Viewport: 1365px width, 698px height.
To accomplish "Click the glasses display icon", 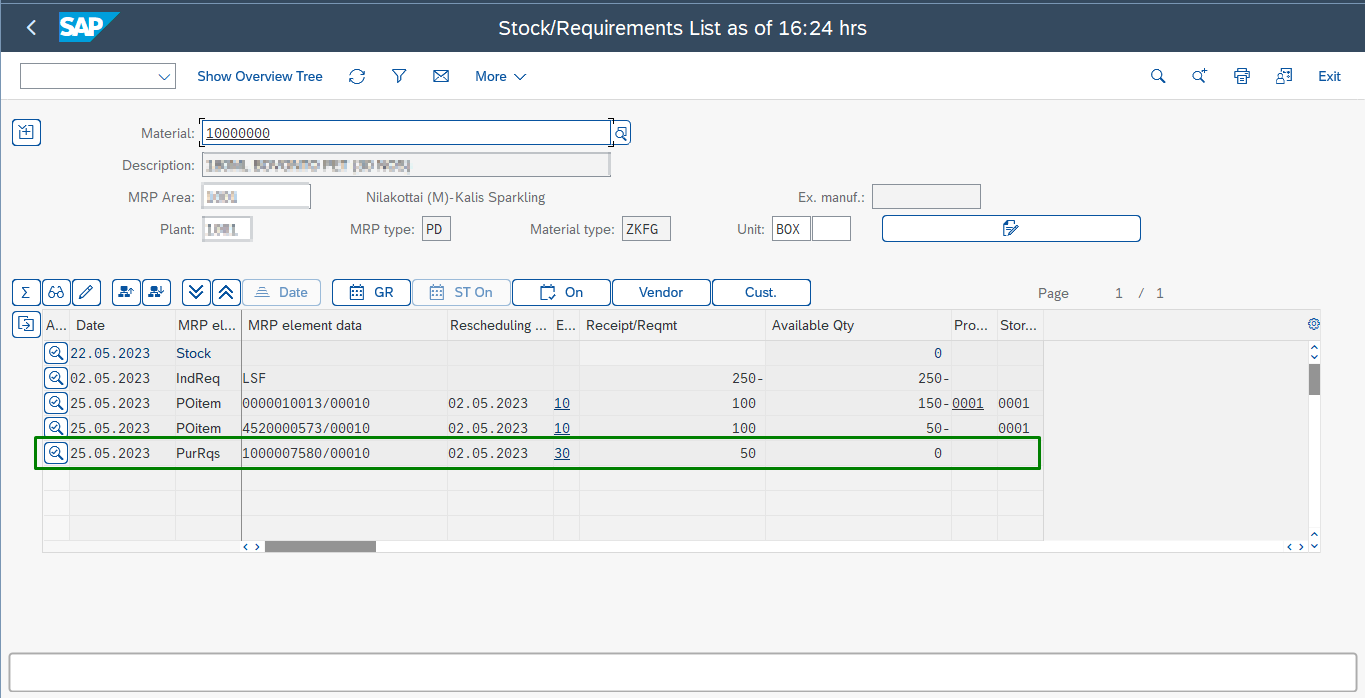I will [56, 292].
